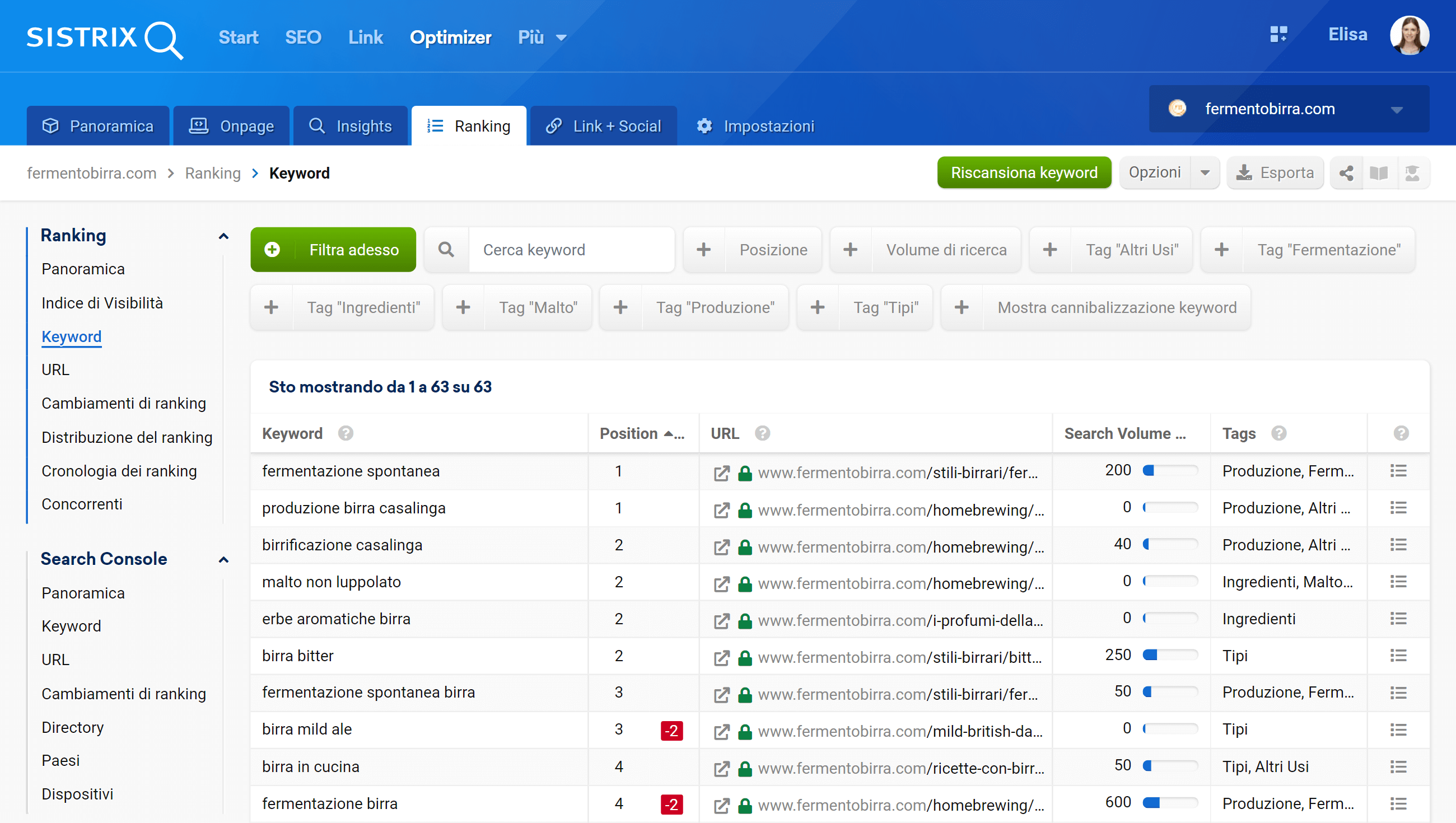Click the help icon next to URL header
This screenshot has width=1456, height=823.
pyautogui.click(x=763, y=433)
